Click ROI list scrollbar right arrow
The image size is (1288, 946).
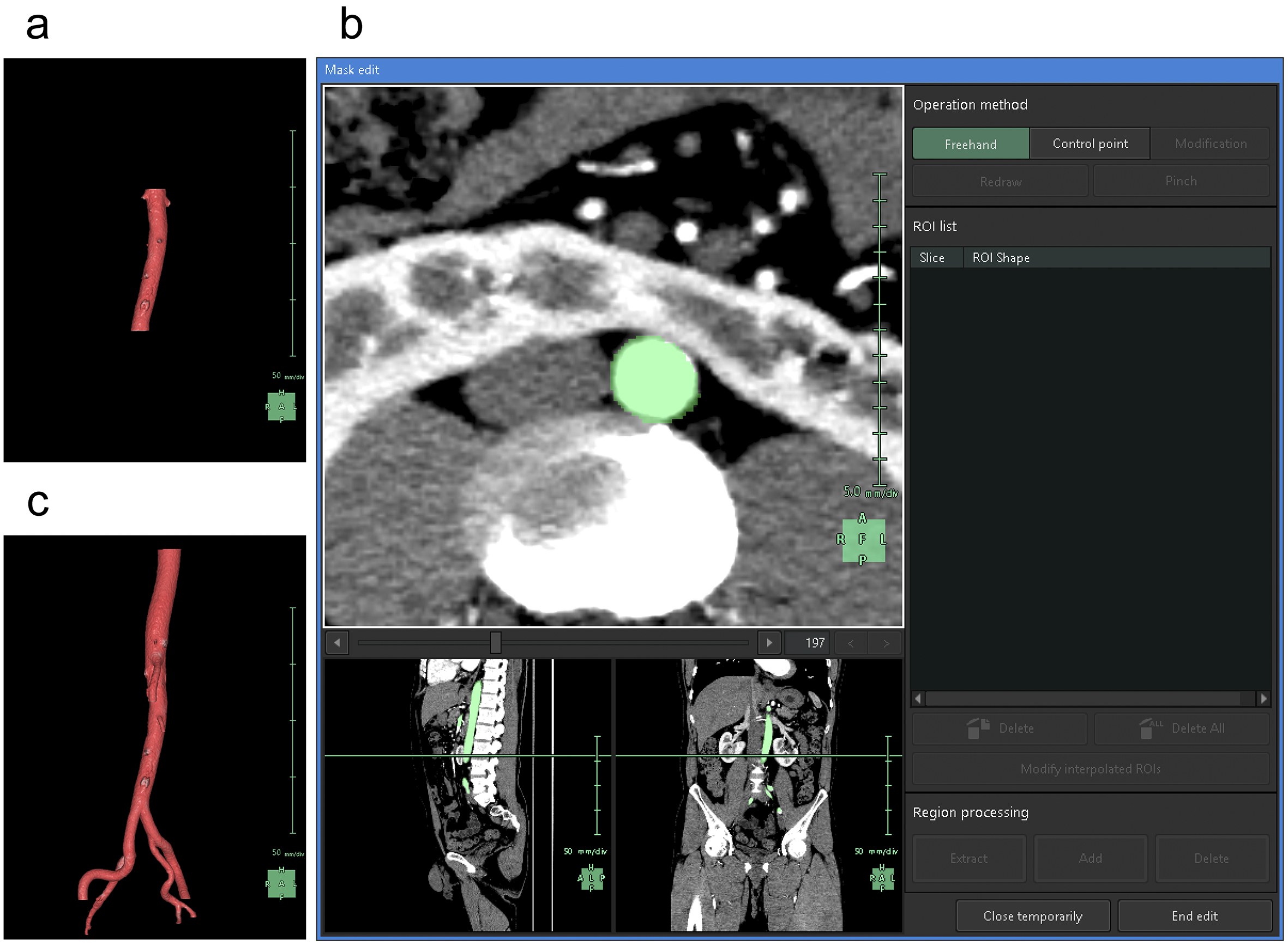pyautogui.click(x=1263, y=698)
